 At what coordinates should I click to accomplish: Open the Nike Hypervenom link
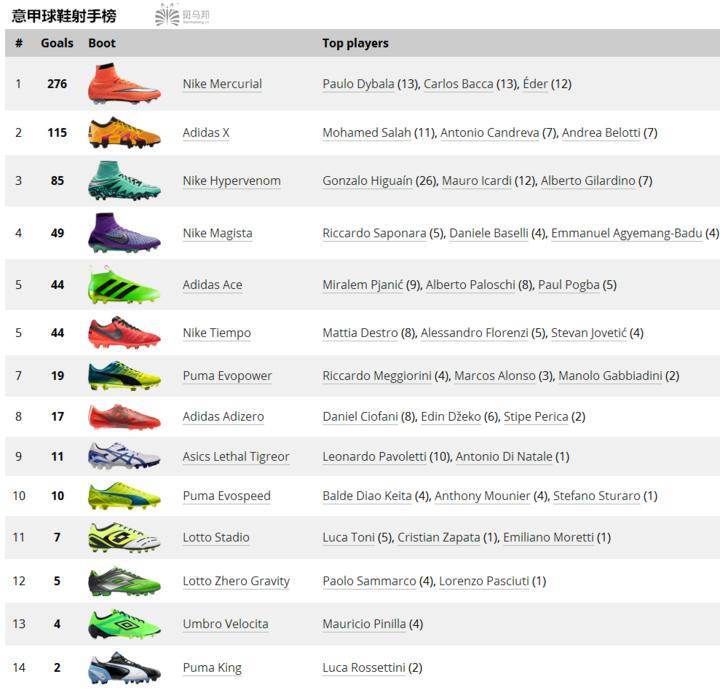click(231, 181)
